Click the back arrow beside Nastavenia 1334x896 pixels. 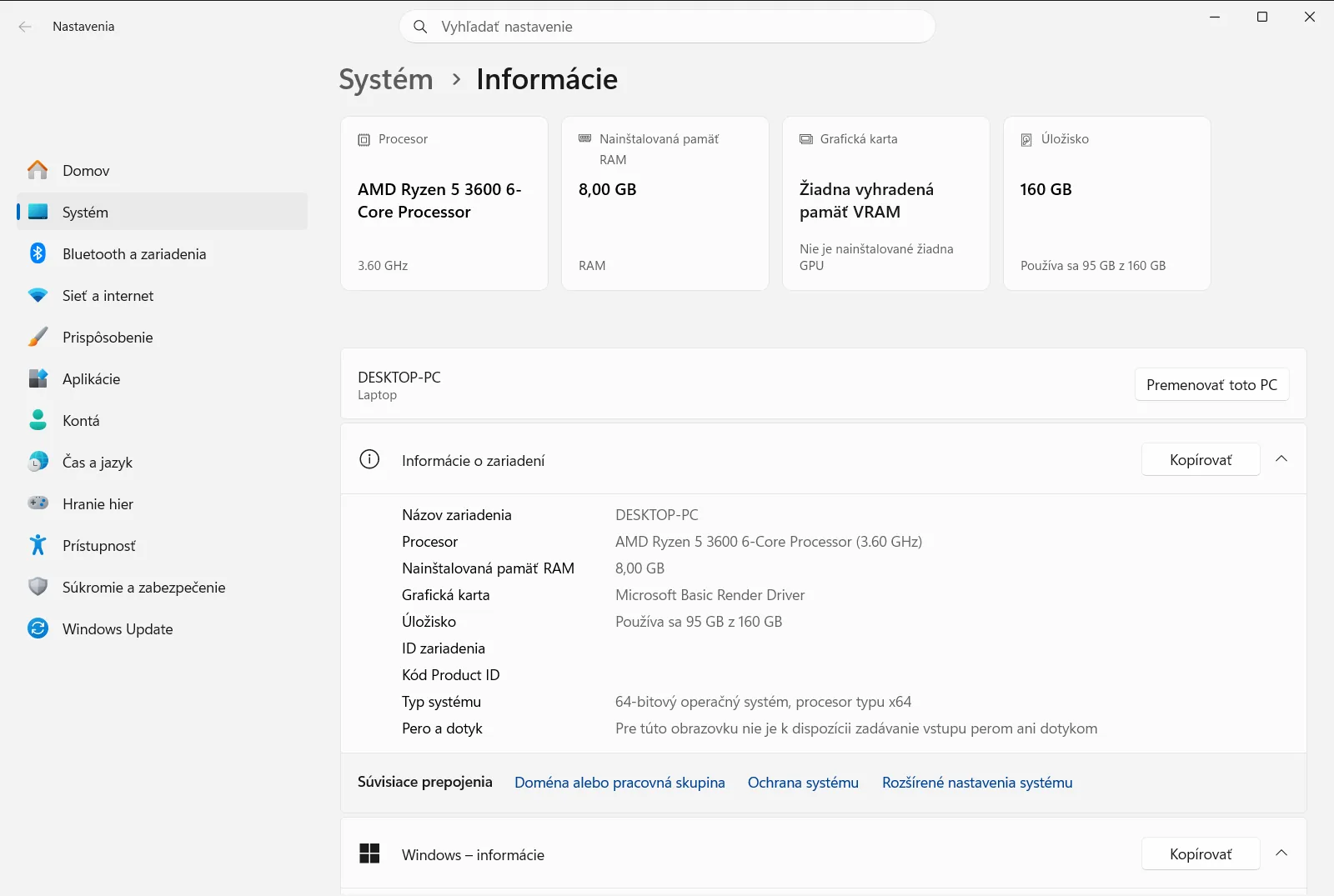[x=25, y=27]
